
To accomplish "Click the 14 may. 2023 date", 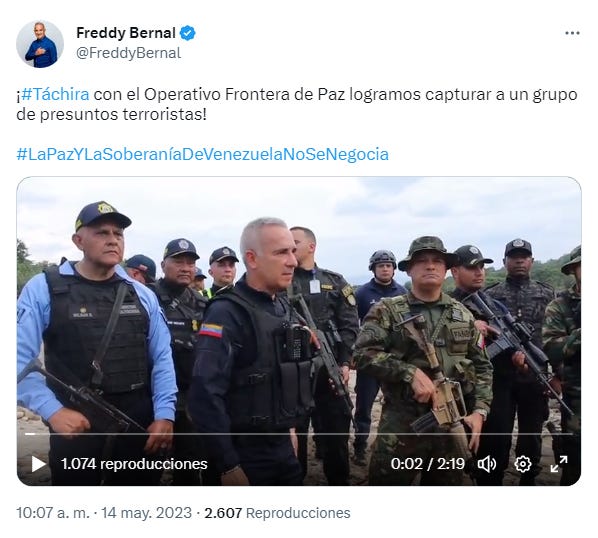I will [146, 513].
